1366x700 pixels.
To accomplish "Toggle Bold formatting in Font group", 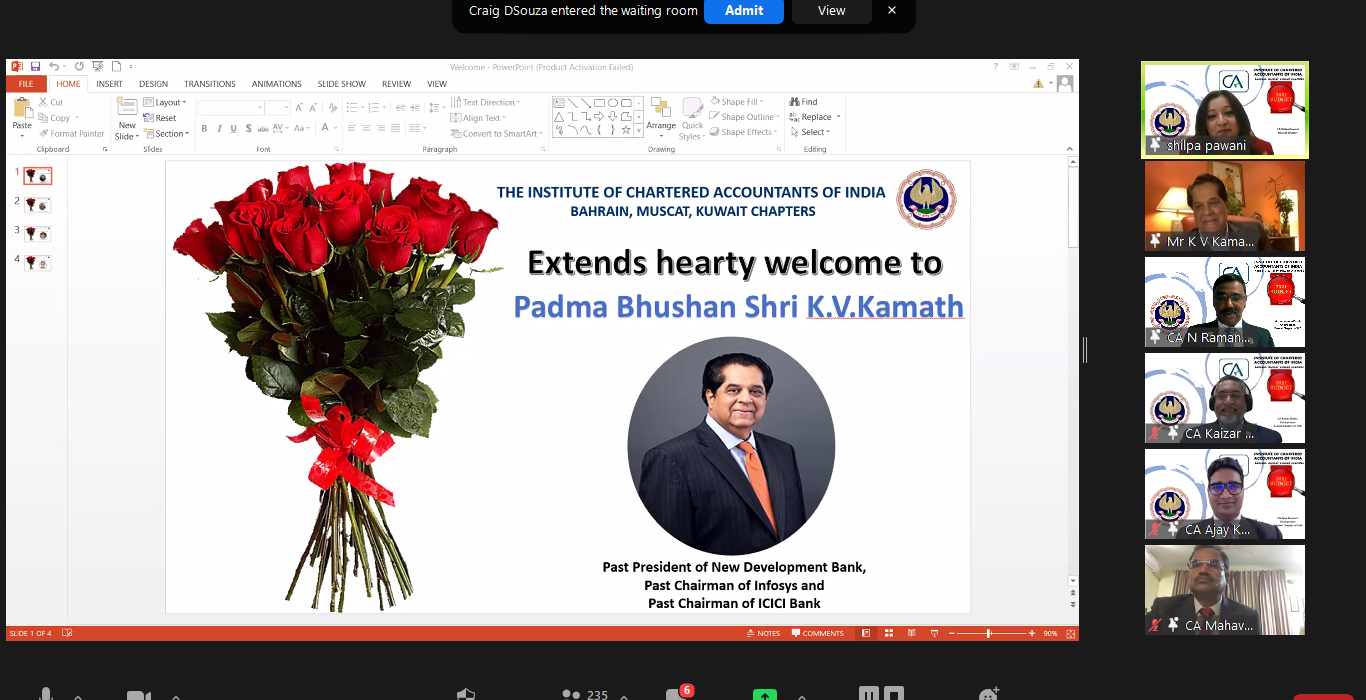I will [204, 128].
